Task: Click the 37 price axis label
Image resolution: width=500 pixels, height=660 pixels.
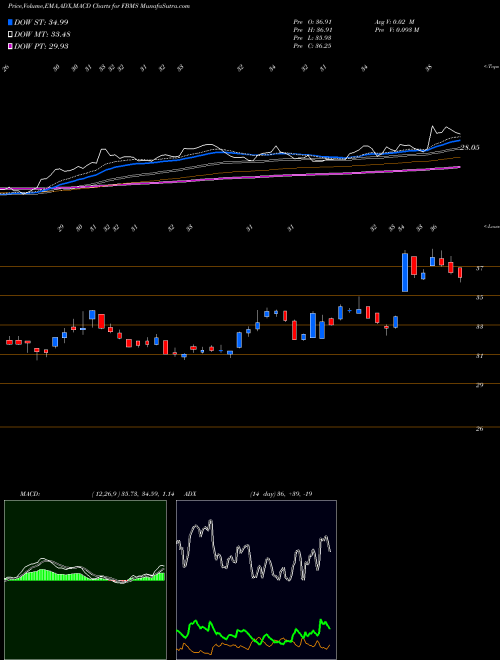Action: (x=479, y=268)
